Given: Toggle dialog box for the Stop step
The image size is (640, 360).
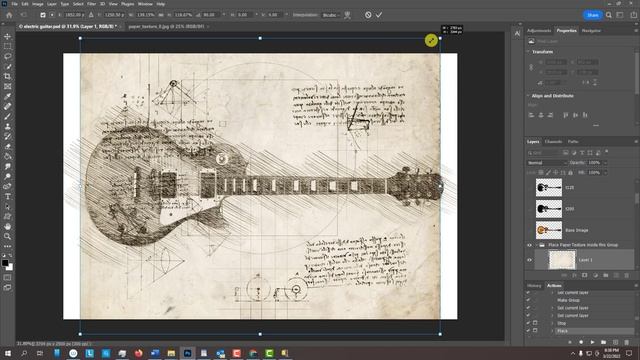Looking at the screenshot, I should coord(535,323).
